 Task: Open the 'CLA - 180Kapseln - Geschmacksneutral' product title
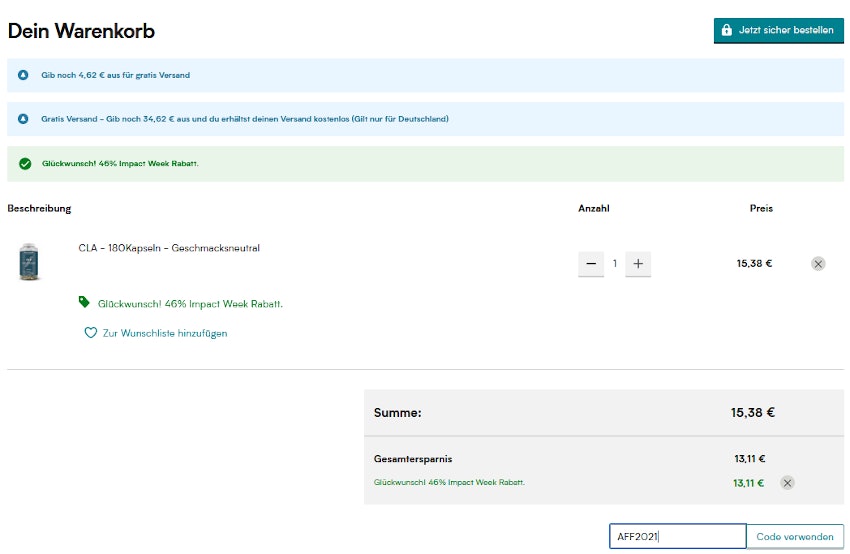(169, 248)
